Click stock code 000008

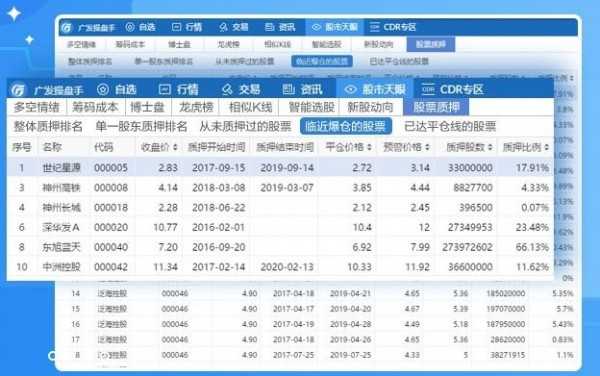tap(111, 188)
